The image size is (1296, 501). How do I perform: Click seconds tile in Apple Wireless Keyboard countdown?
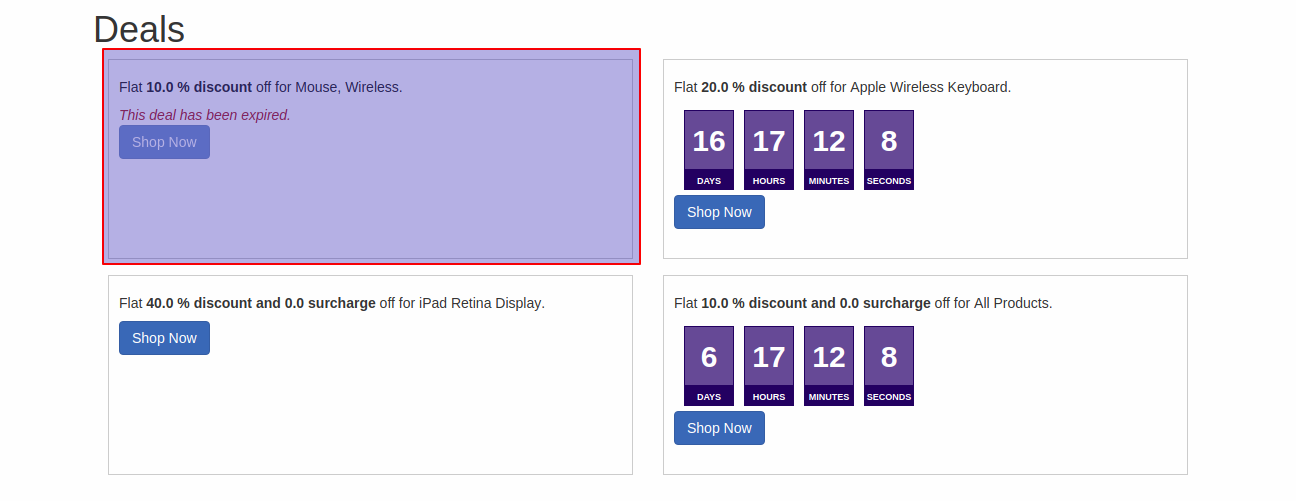[x=889, y=149]
